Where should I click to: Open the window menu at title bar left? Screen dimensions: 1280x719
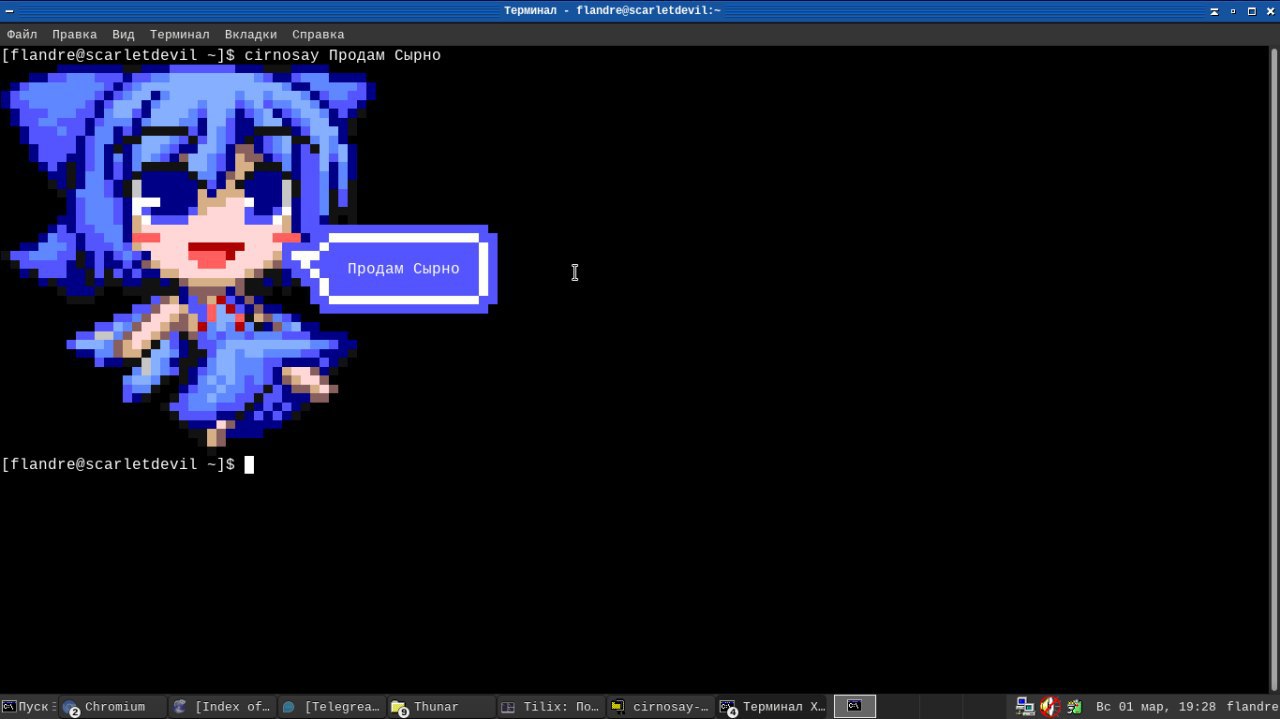pyautogui.click(x=8, y=10)
